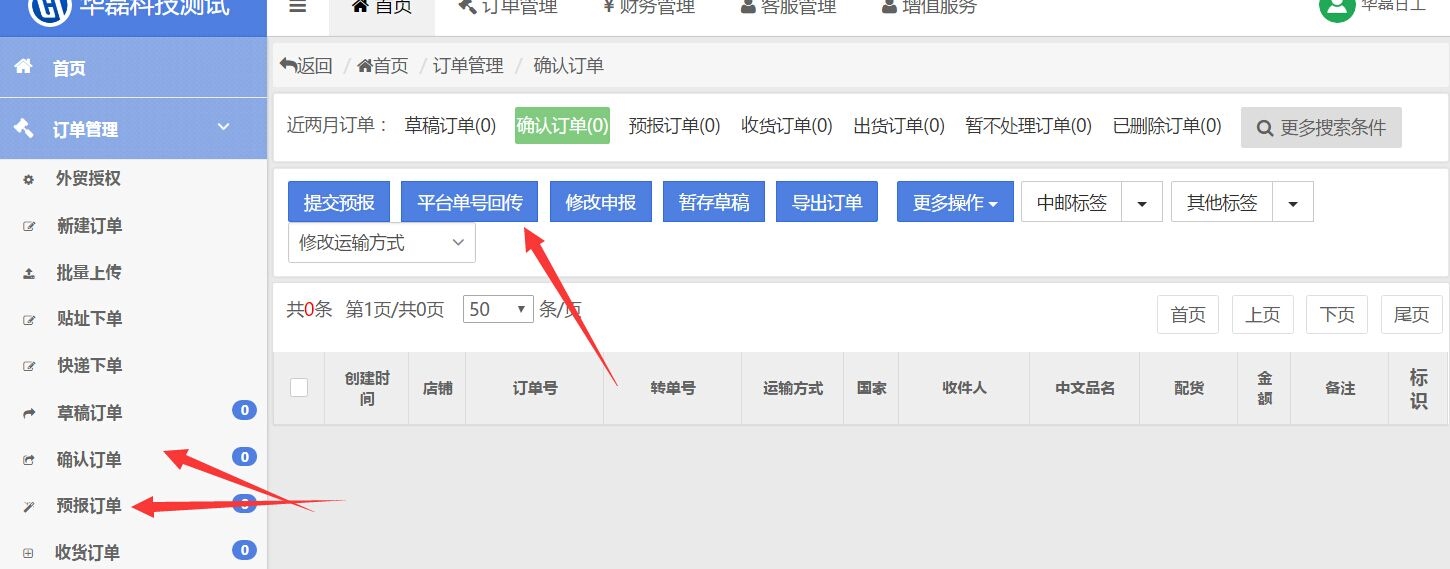Open the page size dropdown showing 50

point(498,310)
